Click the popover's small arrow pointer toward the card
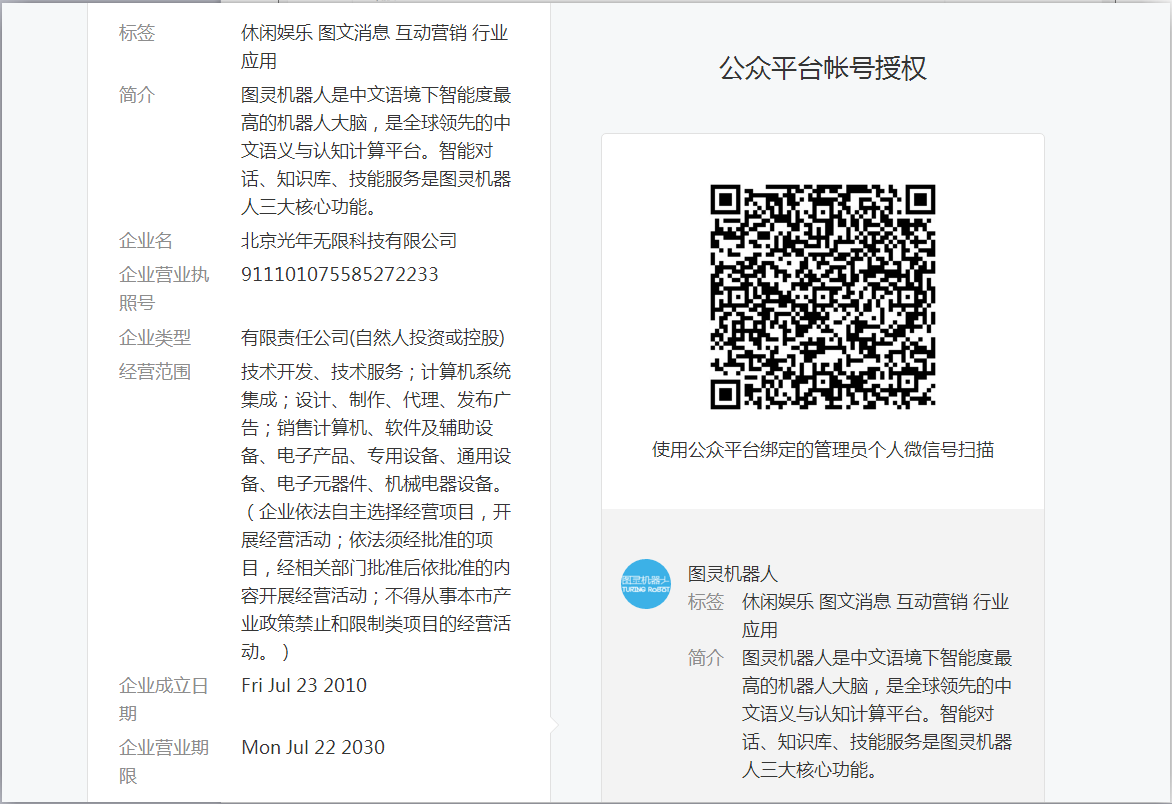The image size is (1172, 804). coord(554,723)
